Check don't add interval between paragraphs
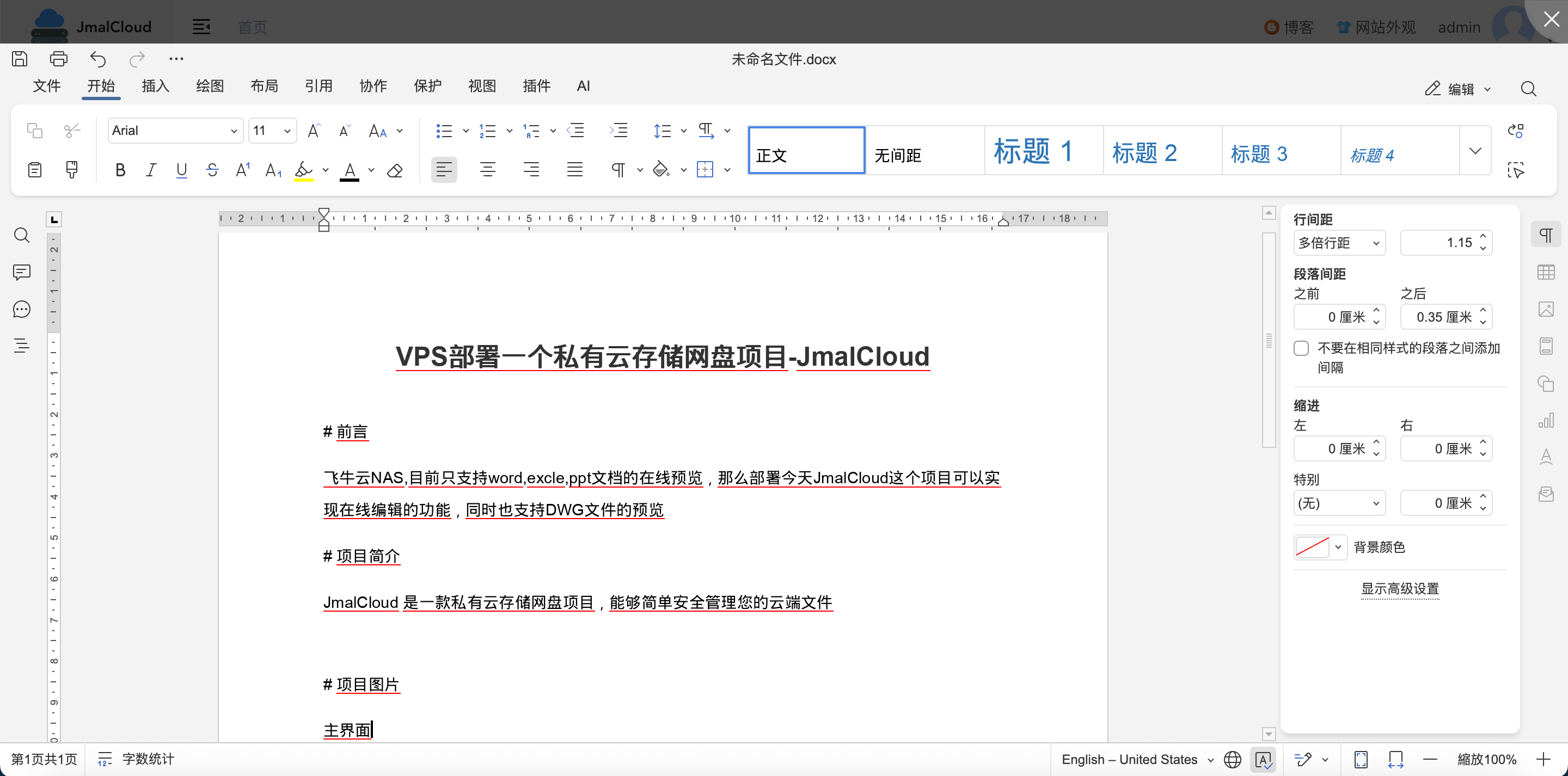Screen dimensions: 1568x776 coord(1301,348)
